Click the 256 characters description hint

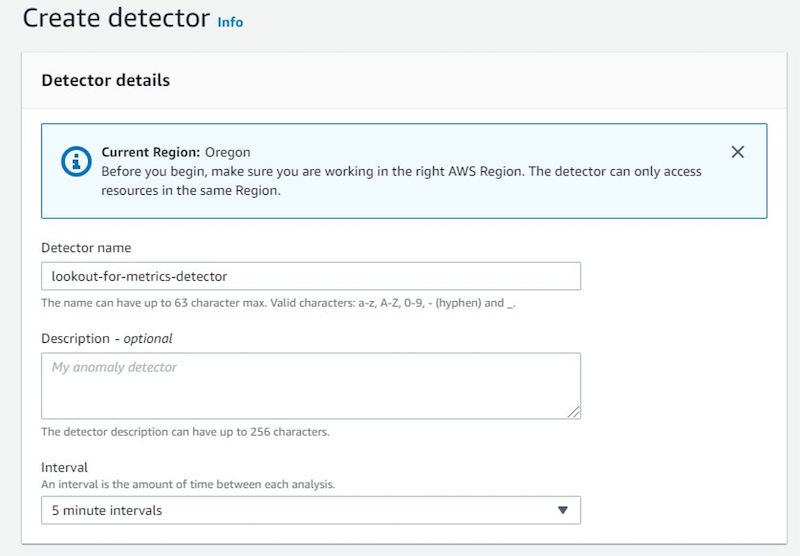tap(185, 432)
